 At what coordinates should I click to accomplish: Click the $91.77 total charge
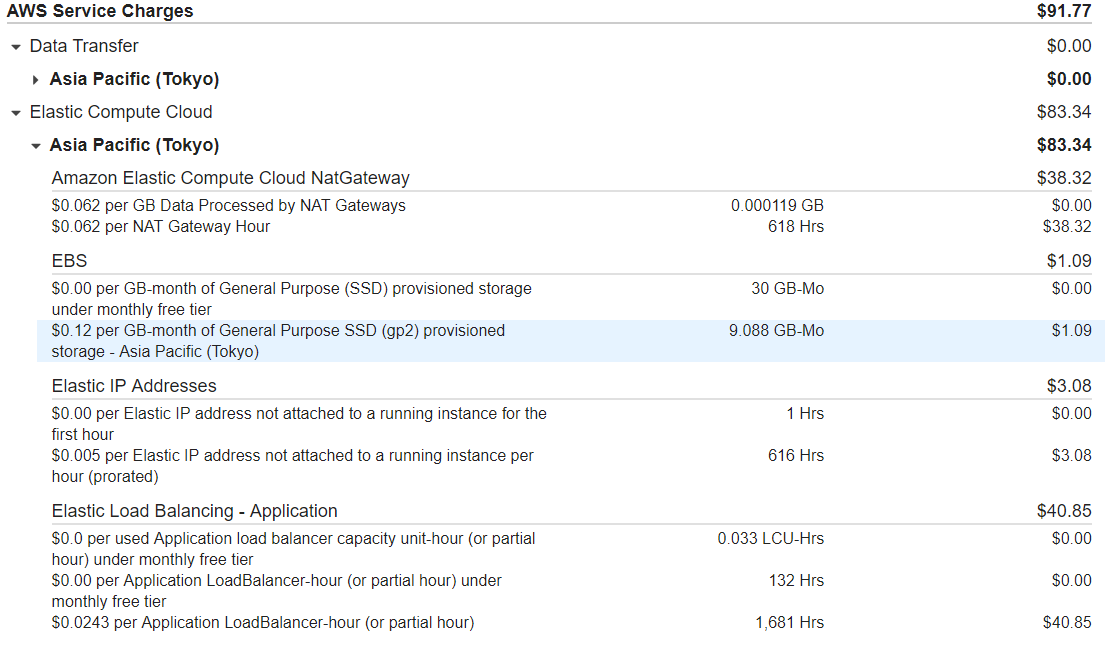point(1063,11)
